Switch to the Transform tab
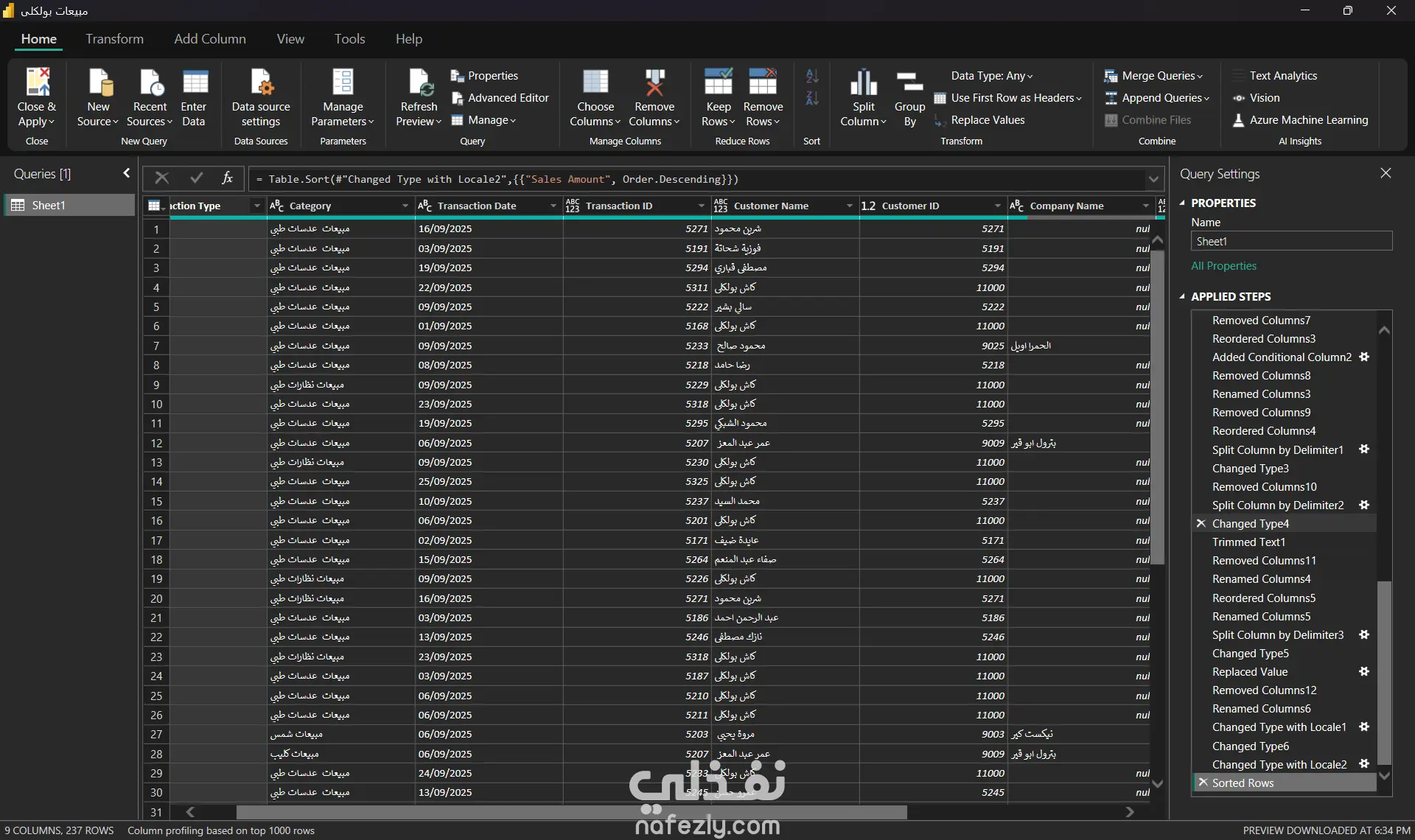 pyautogui.click(x=114, y=39)
